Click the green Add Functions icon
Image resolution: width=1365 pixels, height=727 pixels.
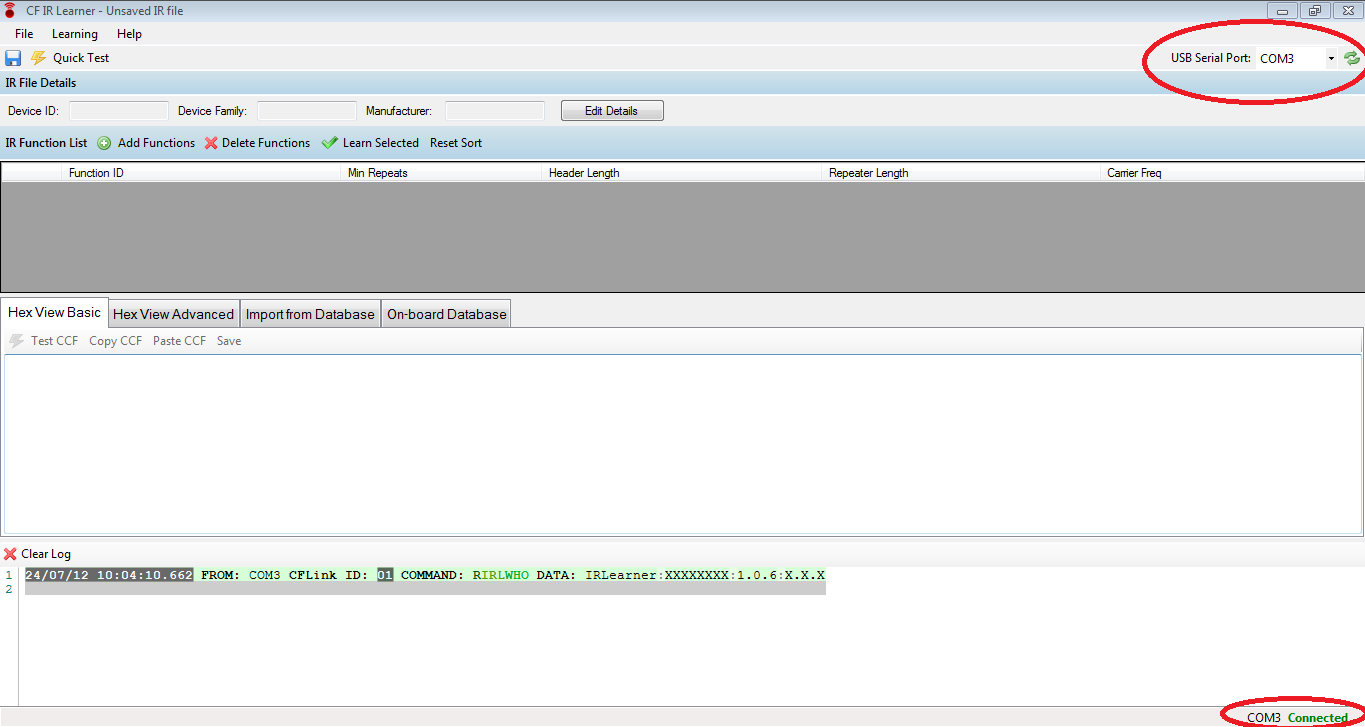(104, 143)
